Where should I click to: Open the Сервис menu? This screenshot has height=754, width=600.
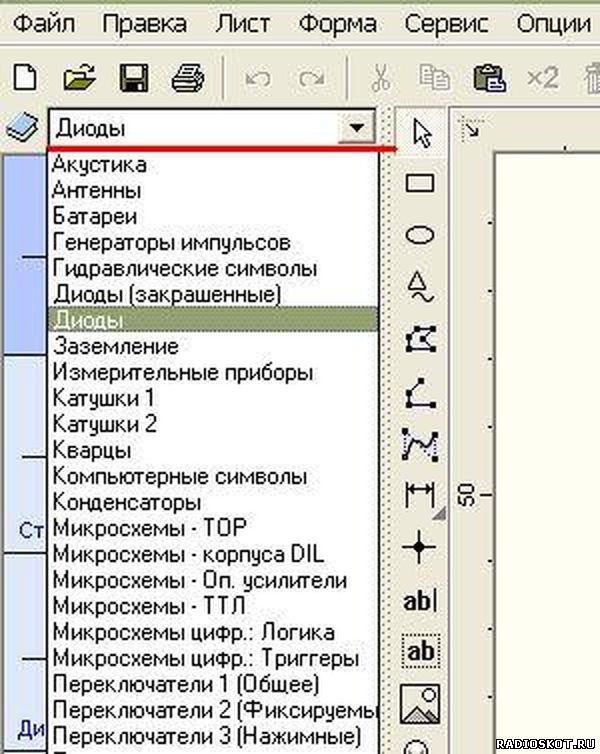[446, 24]
